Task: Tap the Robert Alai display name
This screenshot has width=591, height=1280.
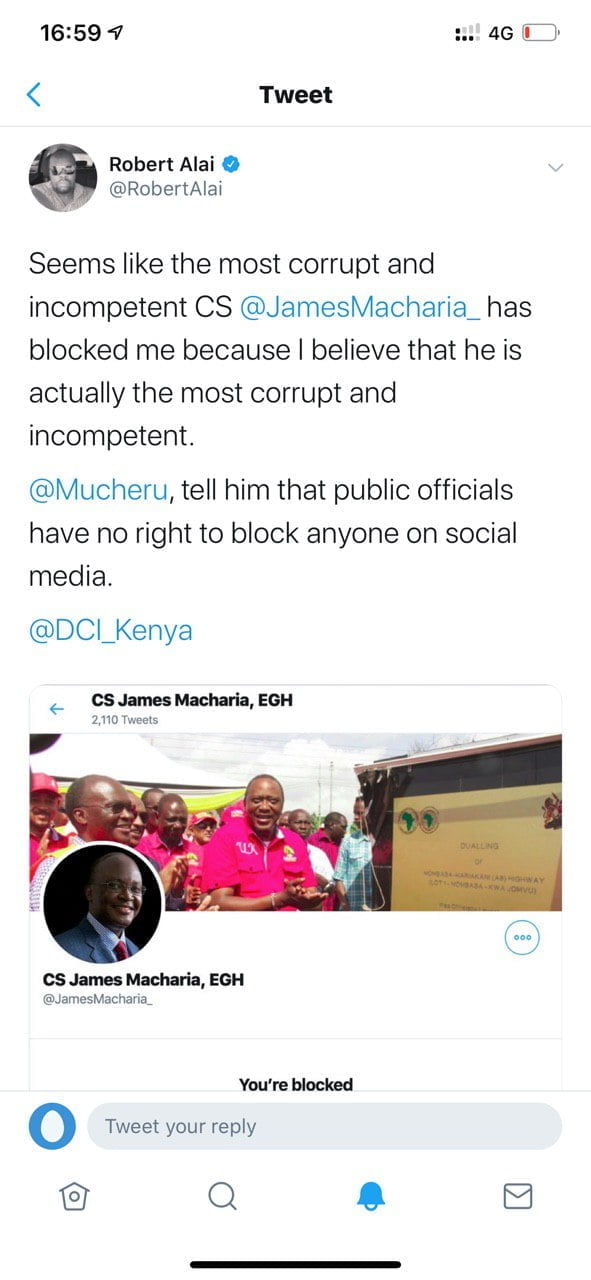Action: (162, 165)
